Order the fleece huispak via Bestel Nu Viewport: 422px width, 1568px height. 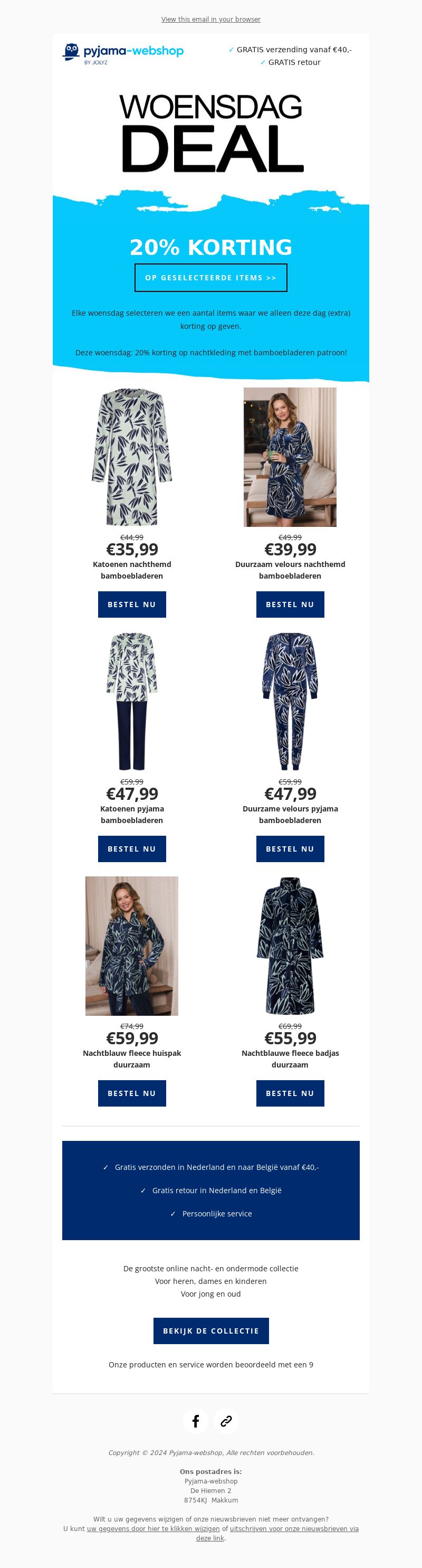[x=132, y=1093]
